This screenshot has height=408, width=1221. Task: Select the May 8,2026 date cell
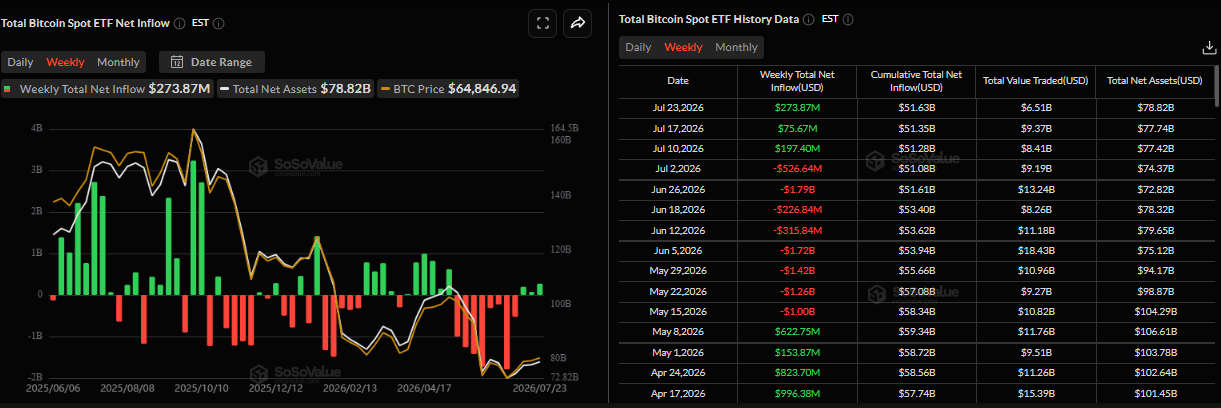coord(678,332)
